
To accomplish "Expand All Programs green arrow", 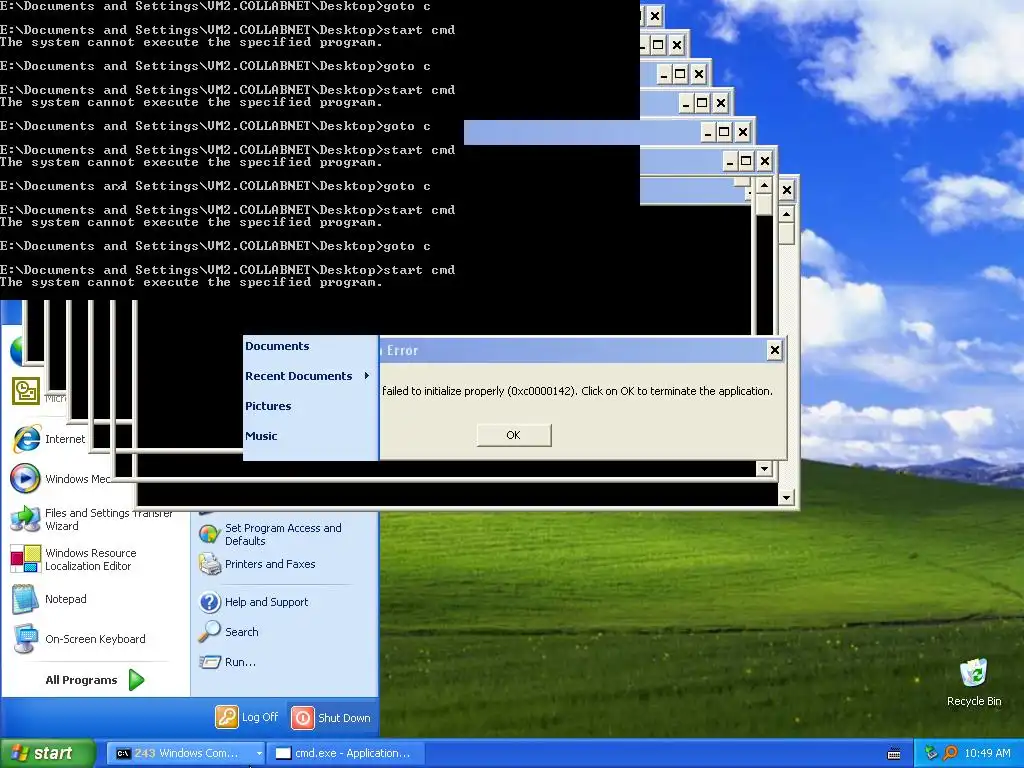I will (136, 680).
